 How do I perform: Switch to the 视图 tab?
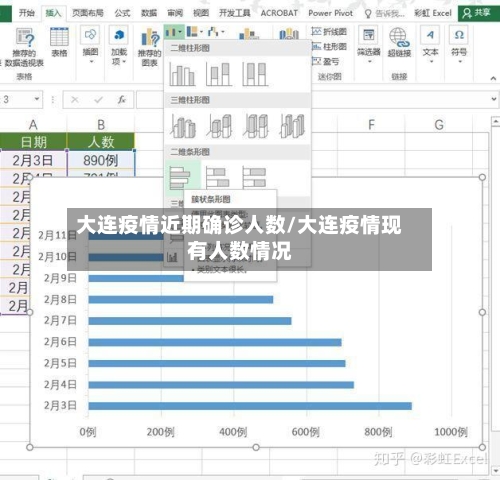point(201,13)
